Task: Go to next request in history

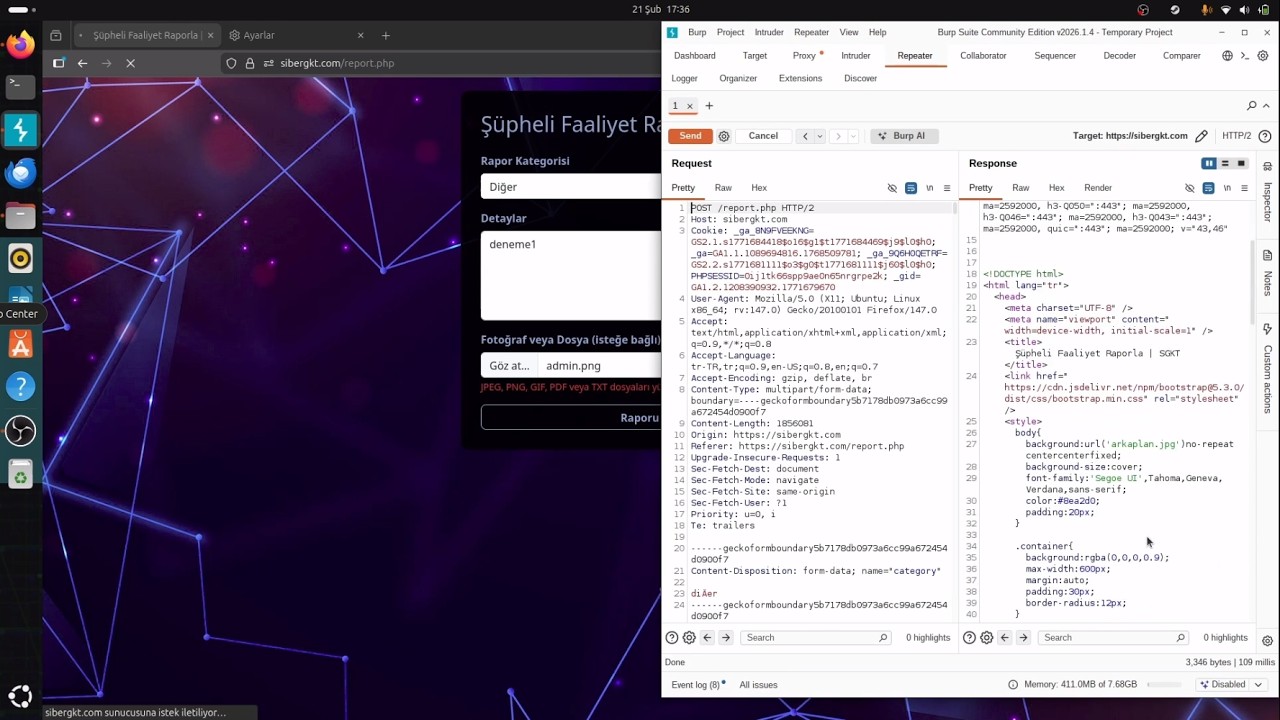Action: coord(838,136)
